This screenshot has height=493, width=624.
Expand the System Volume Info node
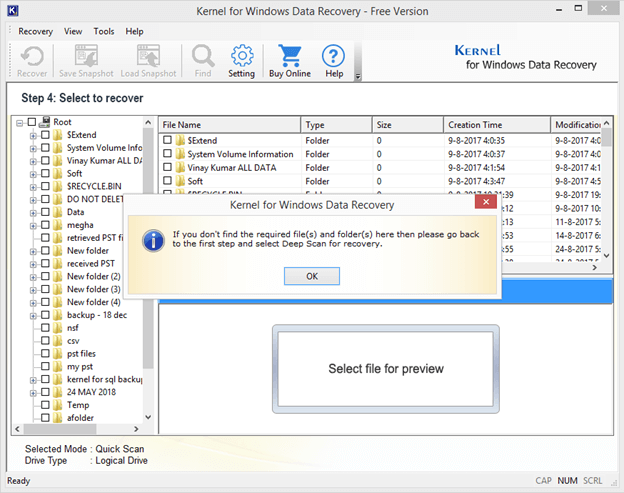pos(33,149)
